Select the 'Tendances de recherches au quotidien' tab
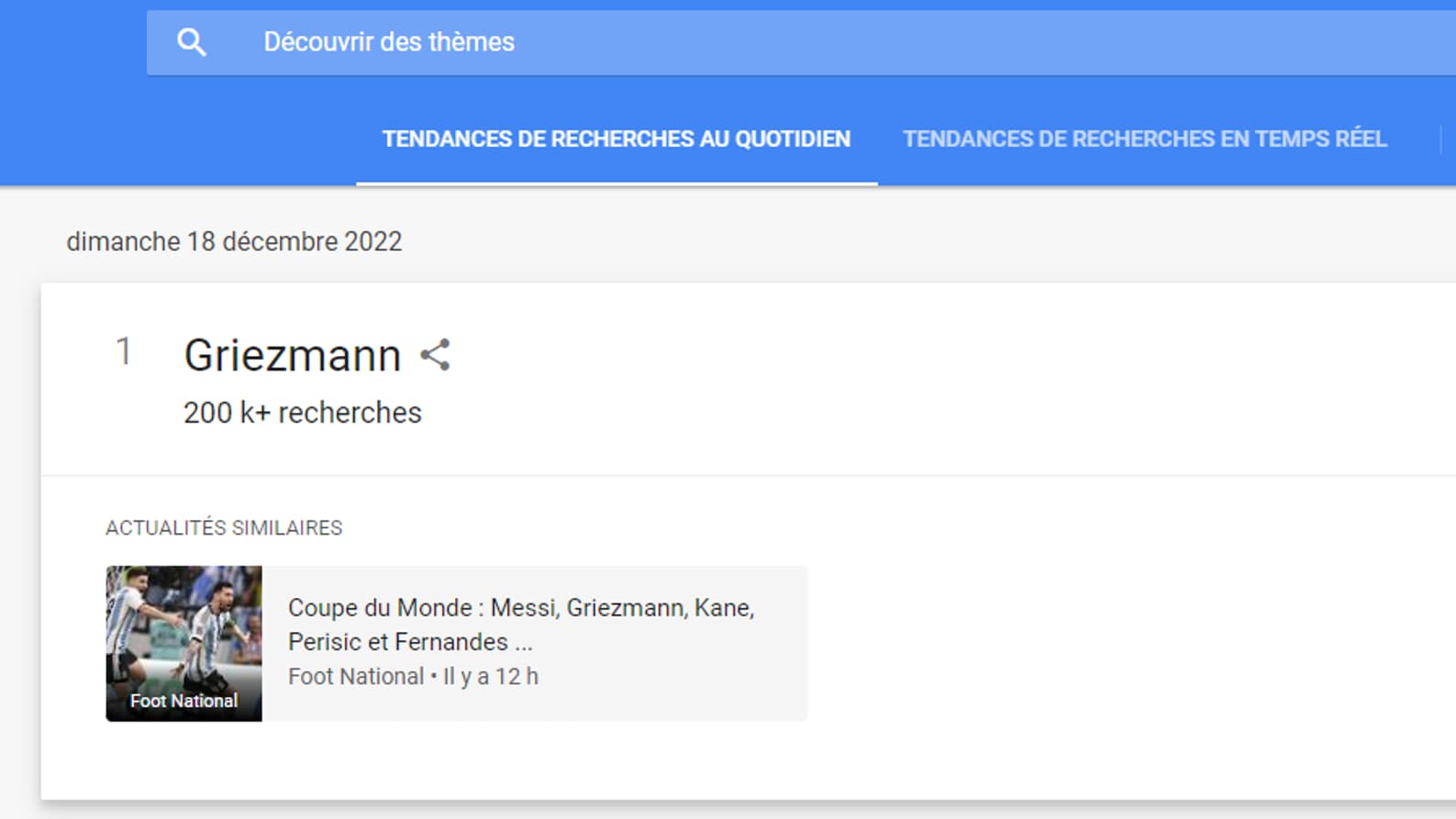Screen dimensions: 1456x819 click(616, 138)
